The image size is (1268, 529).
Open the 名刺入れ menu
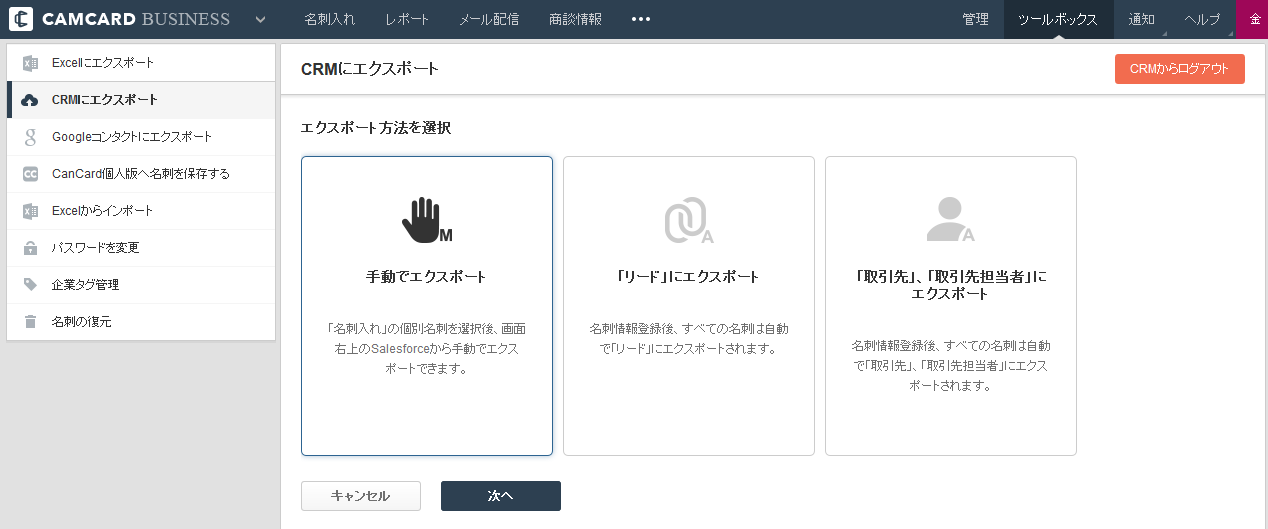[x=330, y=19]
